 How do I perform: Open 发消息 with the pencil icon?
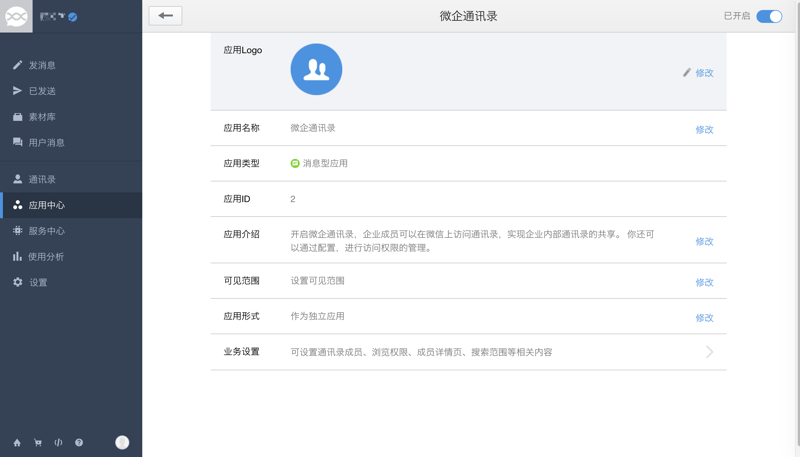point(17,65)
